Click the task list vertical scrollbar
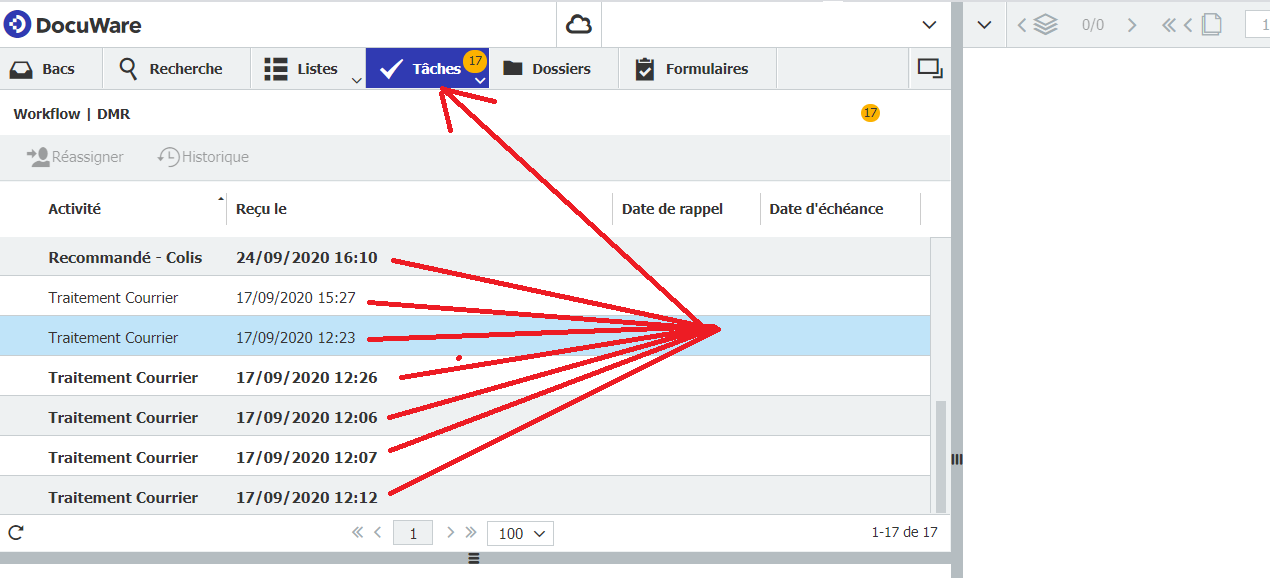 [942, 455]
